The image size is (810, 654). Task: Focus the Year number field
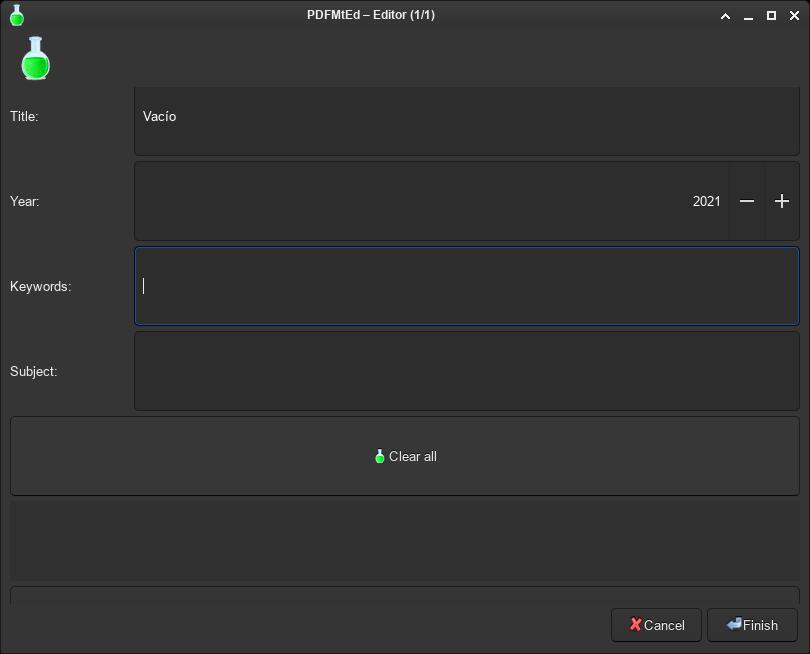click(431, 201)
